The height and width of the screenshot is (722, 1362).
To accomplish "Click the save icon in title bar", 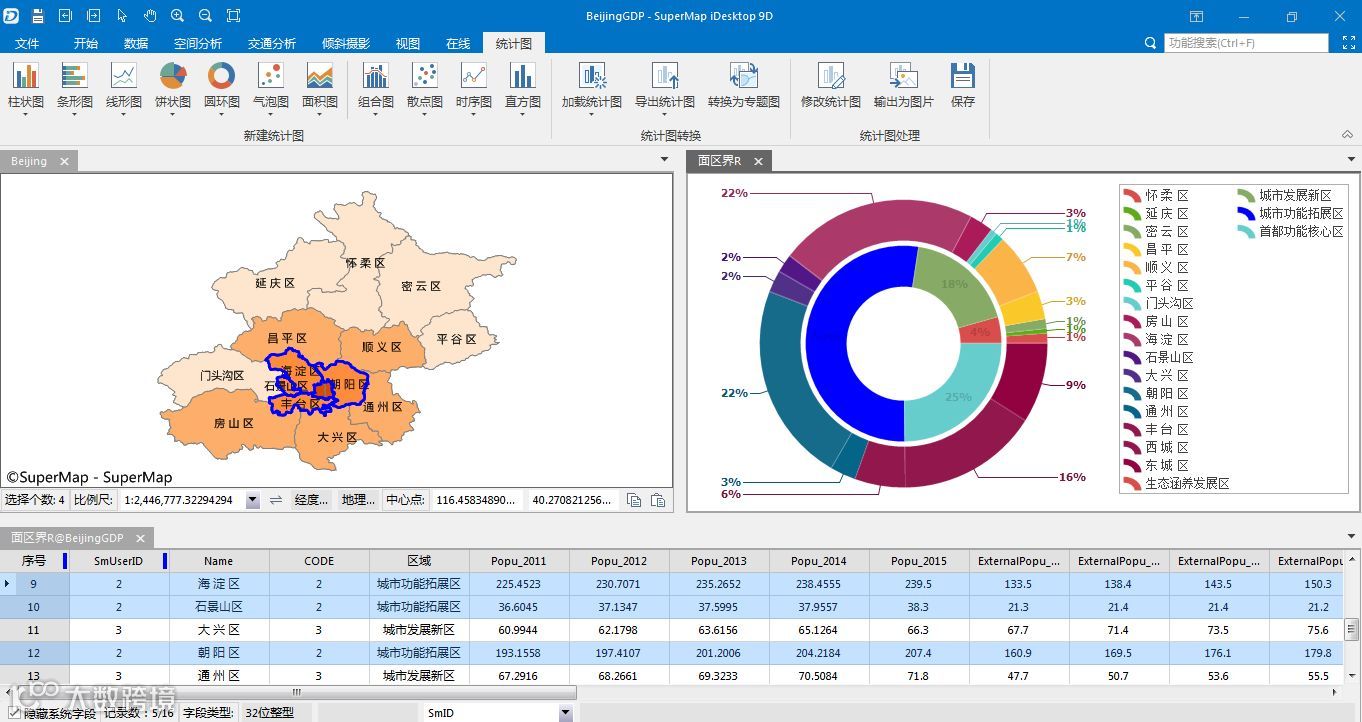I will pos(37,16).
